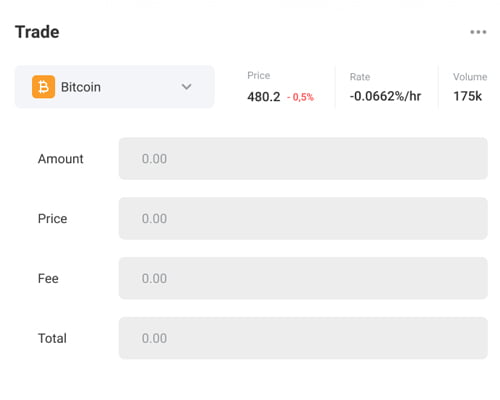
Task: Expand the Bitcoin currency dropdown chevron
Action: pyautogui.click(x=187, y=87)
